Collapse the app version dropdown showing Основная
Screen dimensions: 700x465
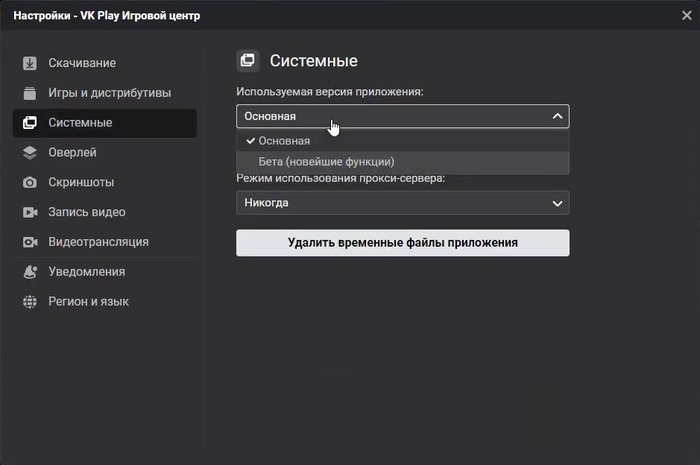pos(403,116)
